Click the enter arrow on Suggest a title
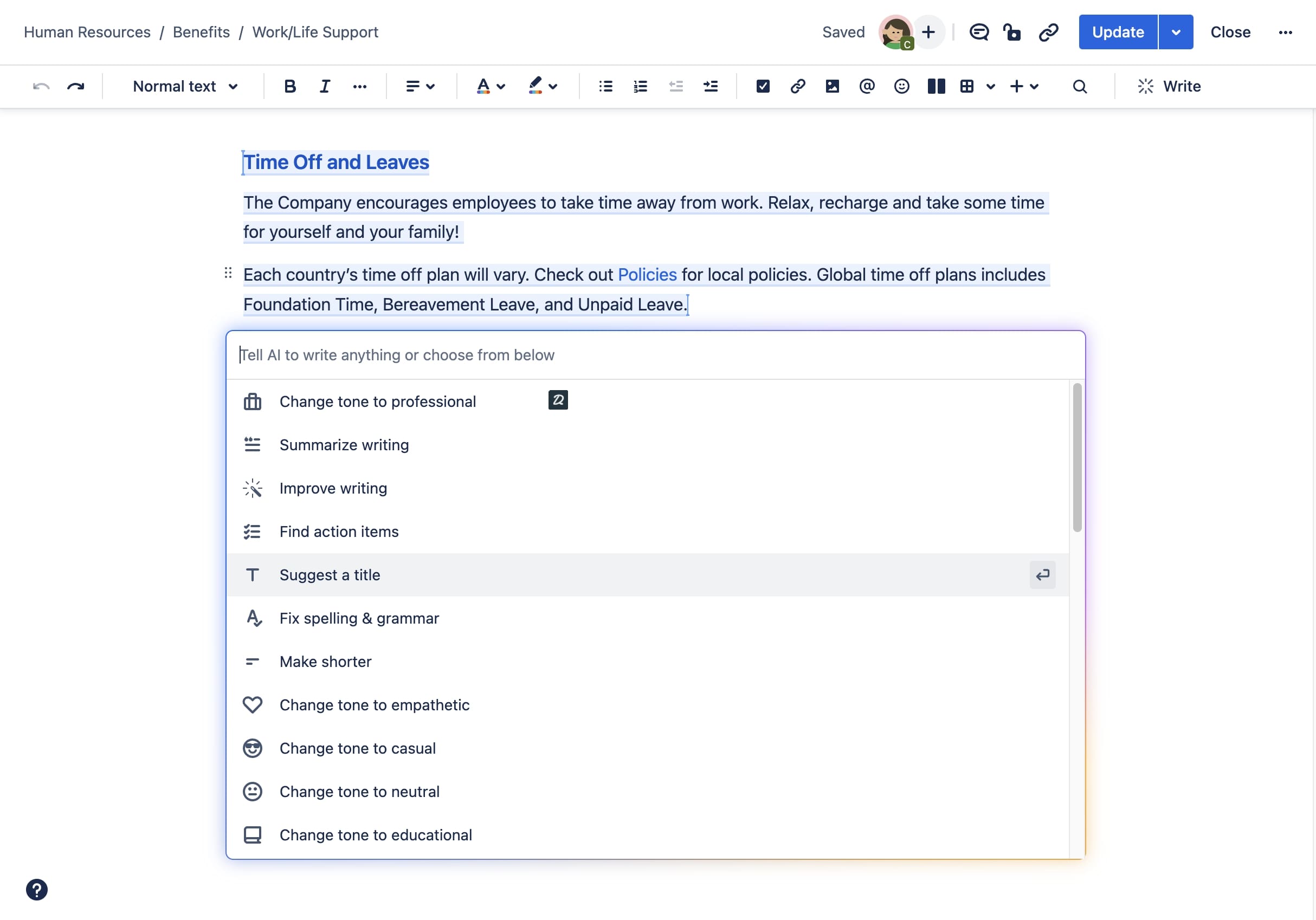 (1043, 575)
